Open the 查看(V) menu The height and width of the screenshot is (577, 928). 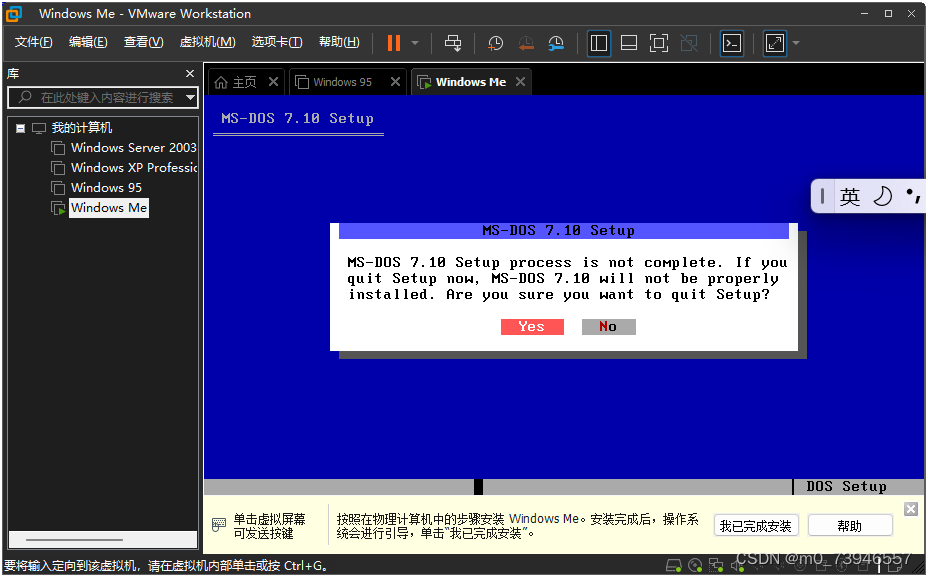(143, 42)
